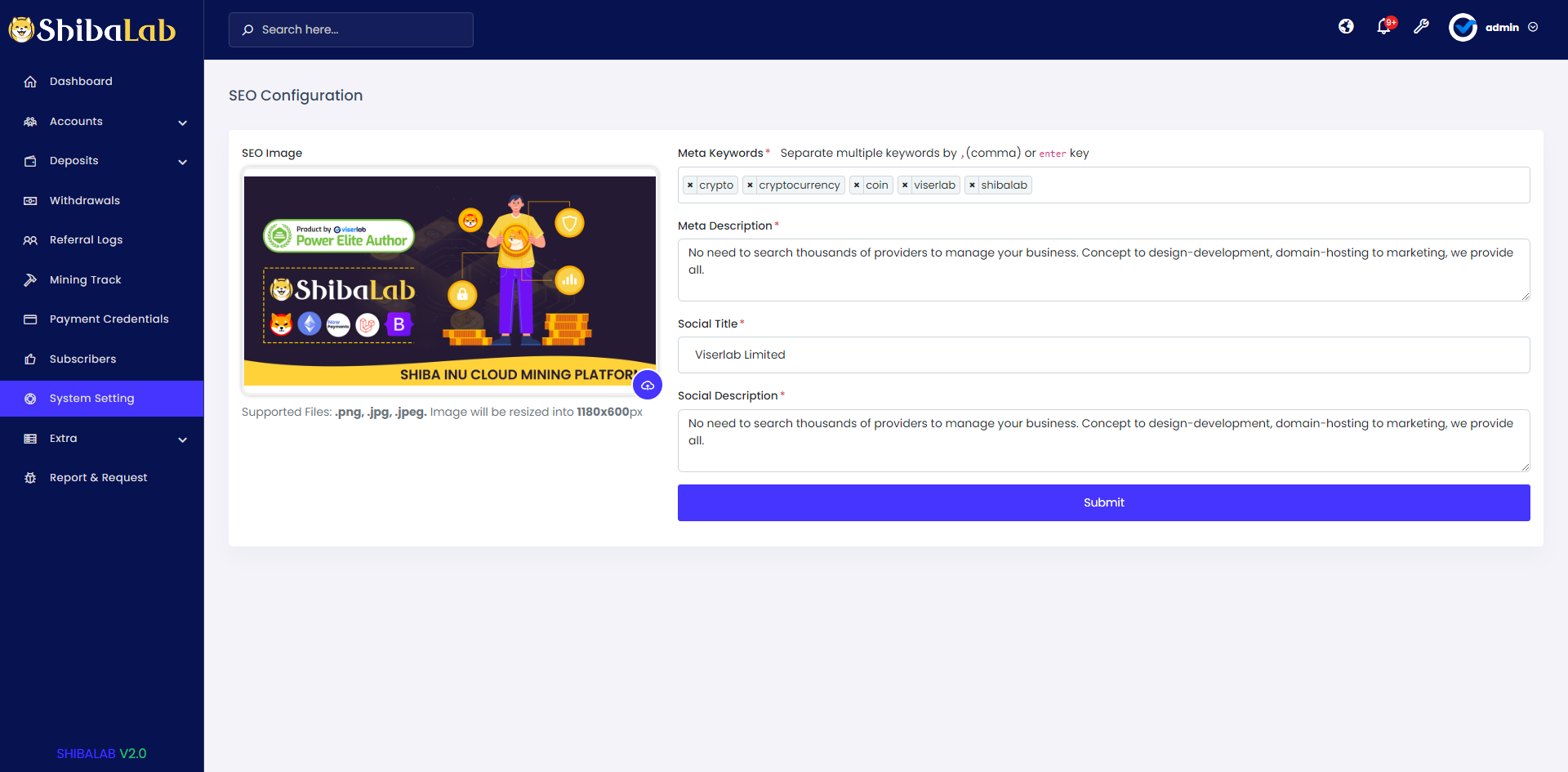Screen dimensions: 1568x772
Task: Click the Social Description label
Action: coord(728,395)
